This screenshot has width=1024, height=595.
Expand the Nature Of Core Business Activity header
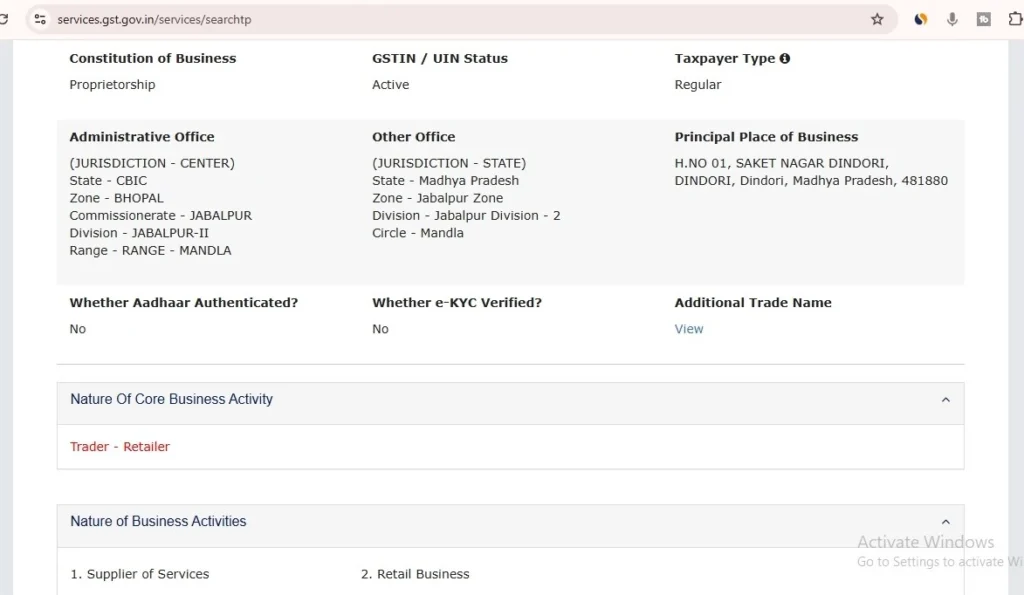(171, 399)
